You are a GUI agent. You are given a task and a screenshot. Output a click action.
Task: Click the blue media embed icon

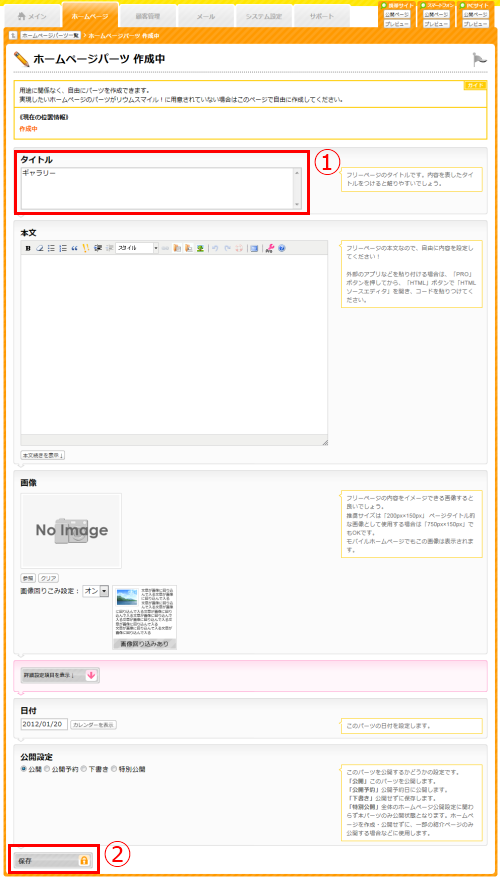(254, 248)
